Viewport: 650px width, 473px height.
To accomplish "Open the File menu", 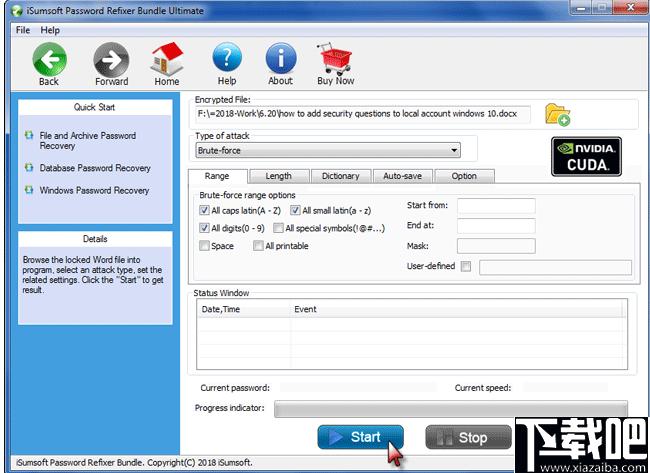I will [23, 30].
